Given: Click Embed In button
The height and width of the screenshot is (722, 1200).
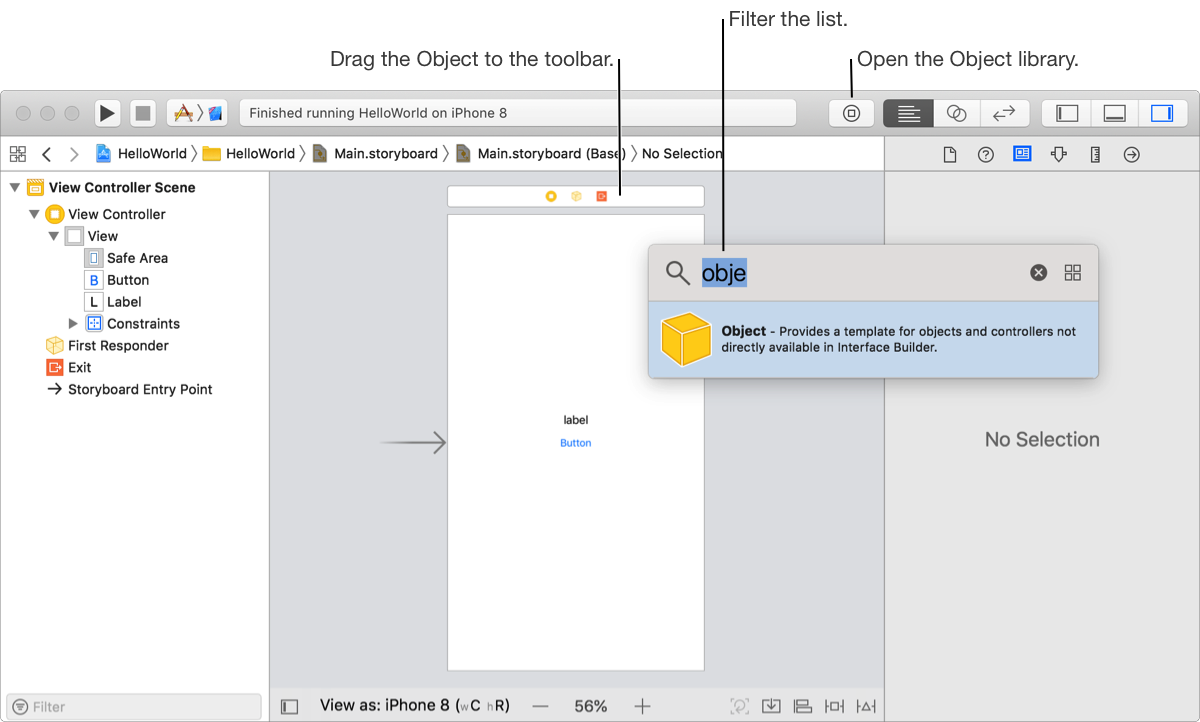Looking at the screenshot, I should pos(771,706).
